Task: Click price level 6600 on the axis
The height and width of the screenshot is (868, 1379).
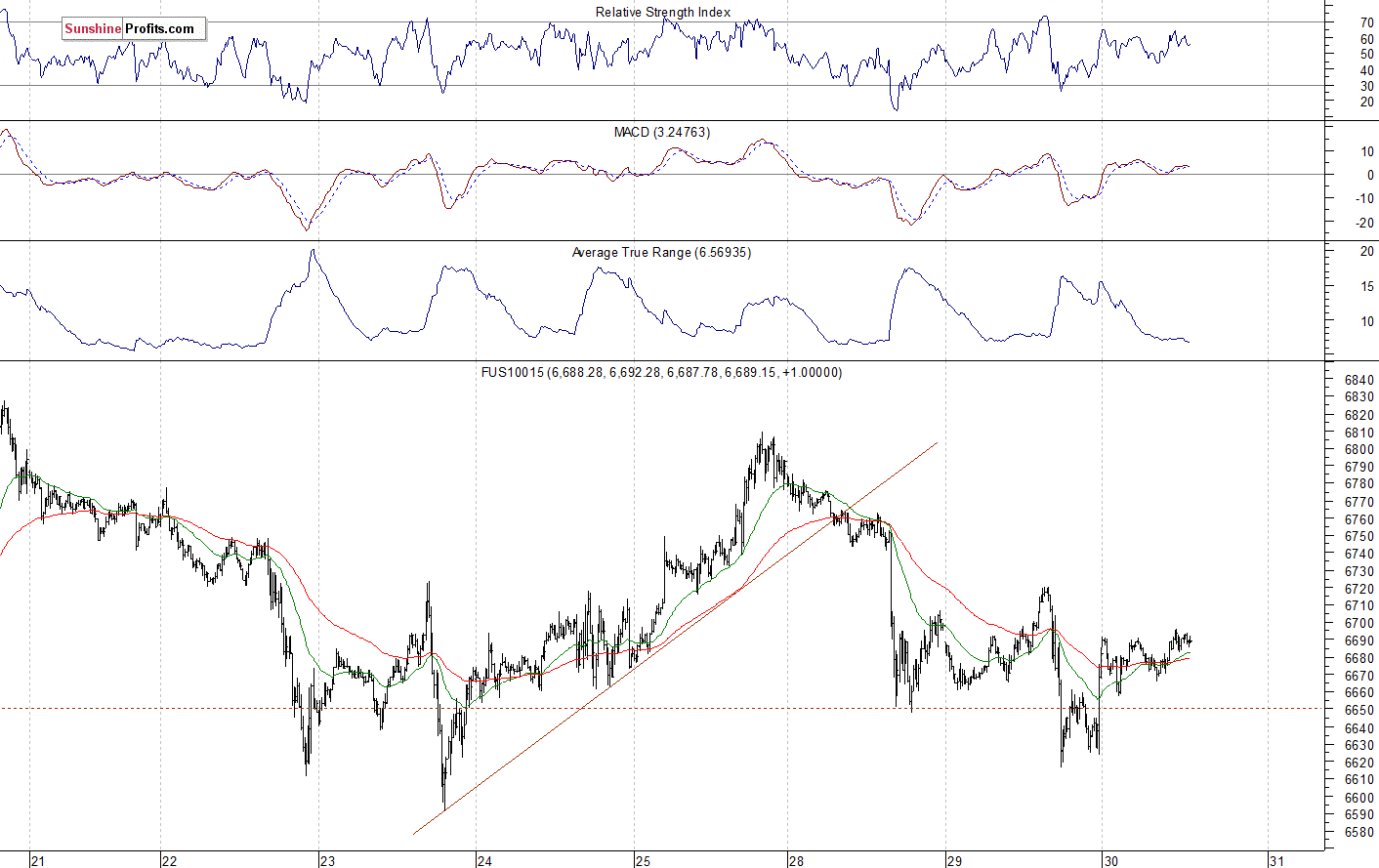Action: coord(1358,798)
